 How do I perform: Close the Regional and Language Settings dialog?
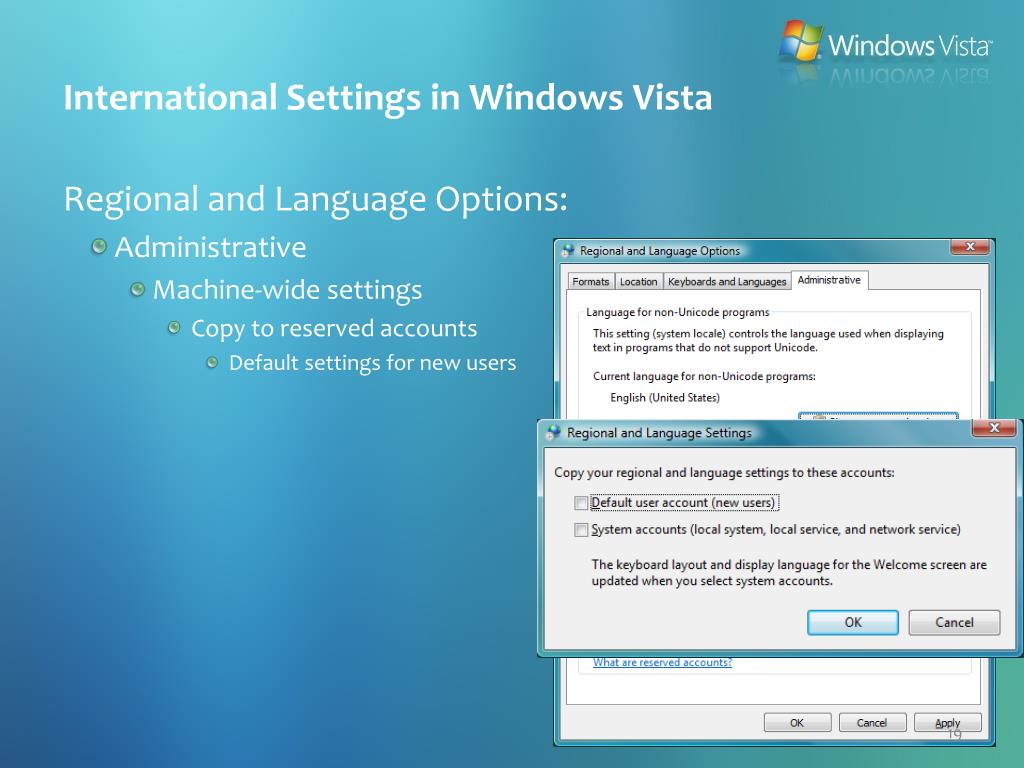pos(994,428)
